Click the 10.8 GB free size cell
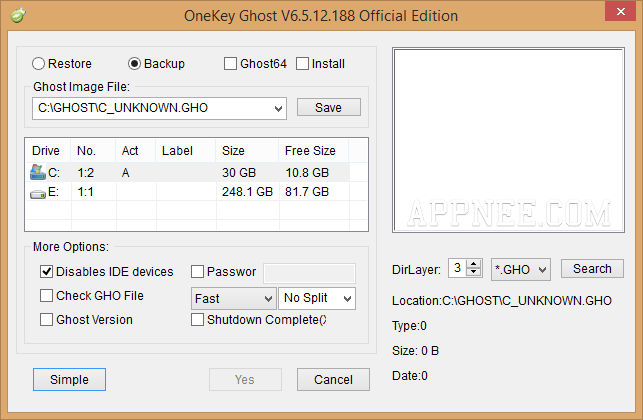This screenshot has height=420, width=643. pyautogui.click(x=307, y=173)
